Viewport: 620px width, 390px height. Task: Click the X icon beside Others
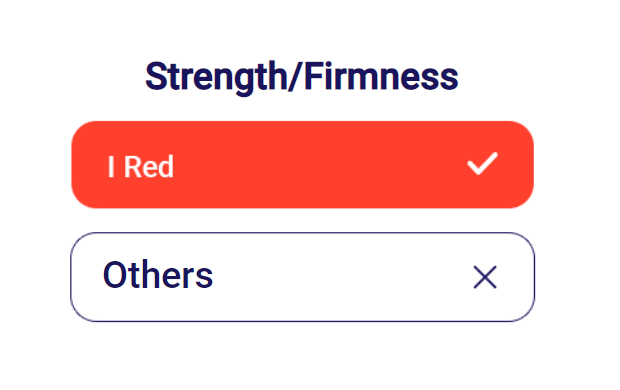[x=485, y=277]
